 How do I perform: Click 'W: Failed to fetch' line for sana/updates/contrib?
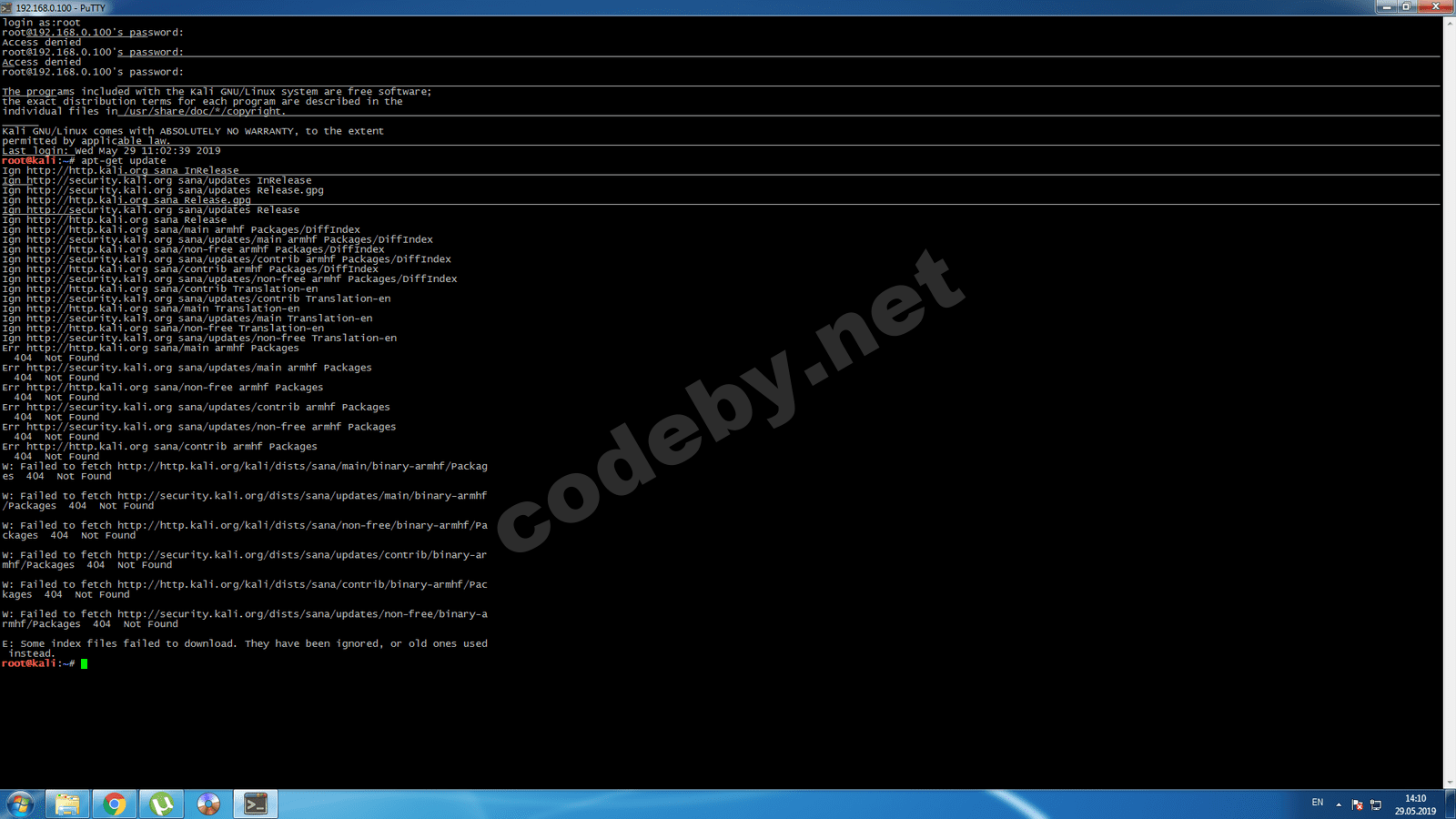[245, 555]
